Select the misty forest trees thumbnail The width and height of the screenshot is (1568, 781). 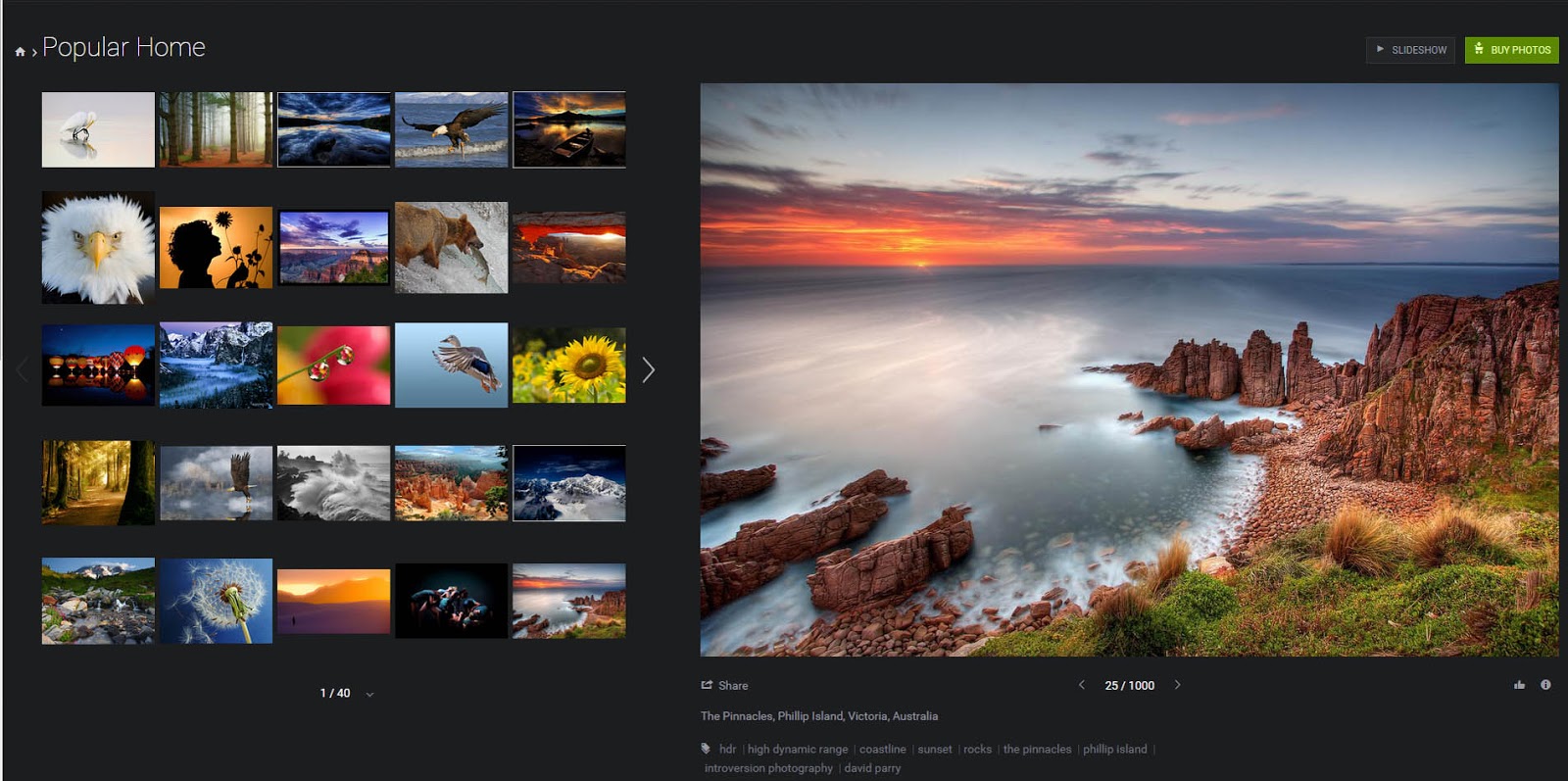pyautogui.click(x=216, y=129)
